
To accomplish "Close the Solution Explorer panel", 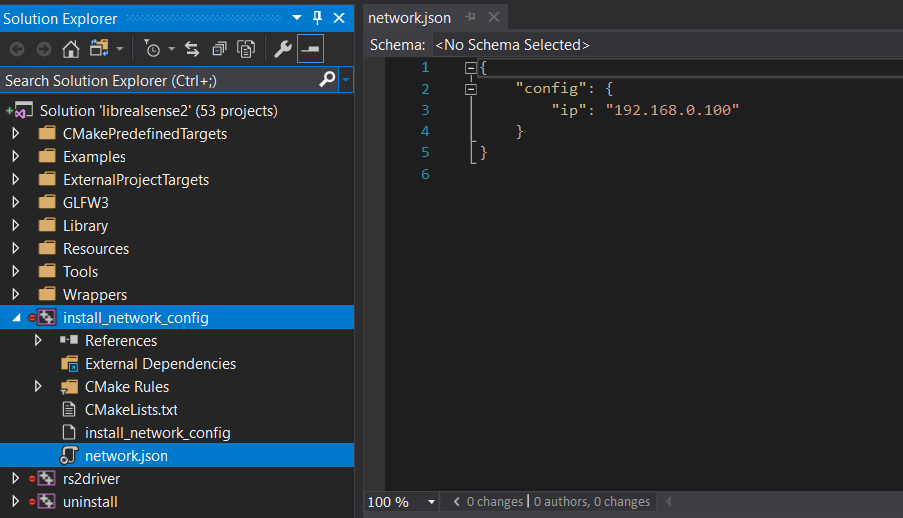I will point(339,18).
